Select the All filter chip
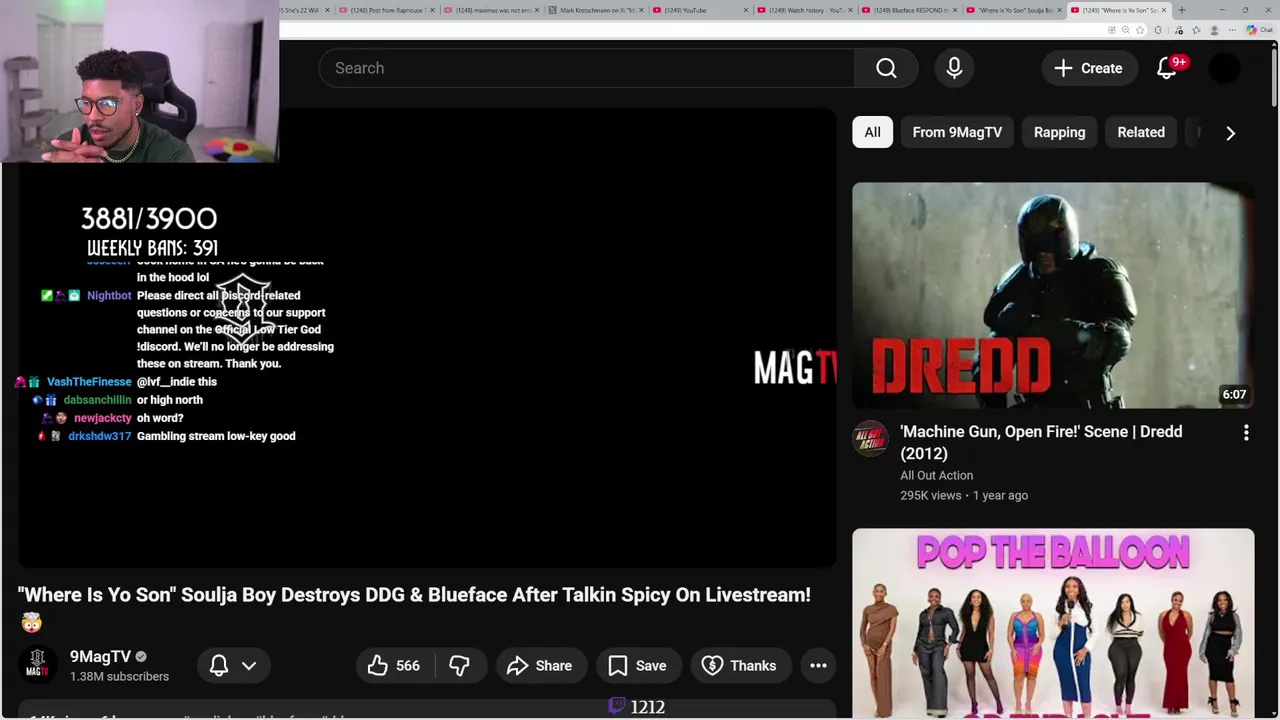This screenshot has width=1280, height=720. tap(872, 132)
